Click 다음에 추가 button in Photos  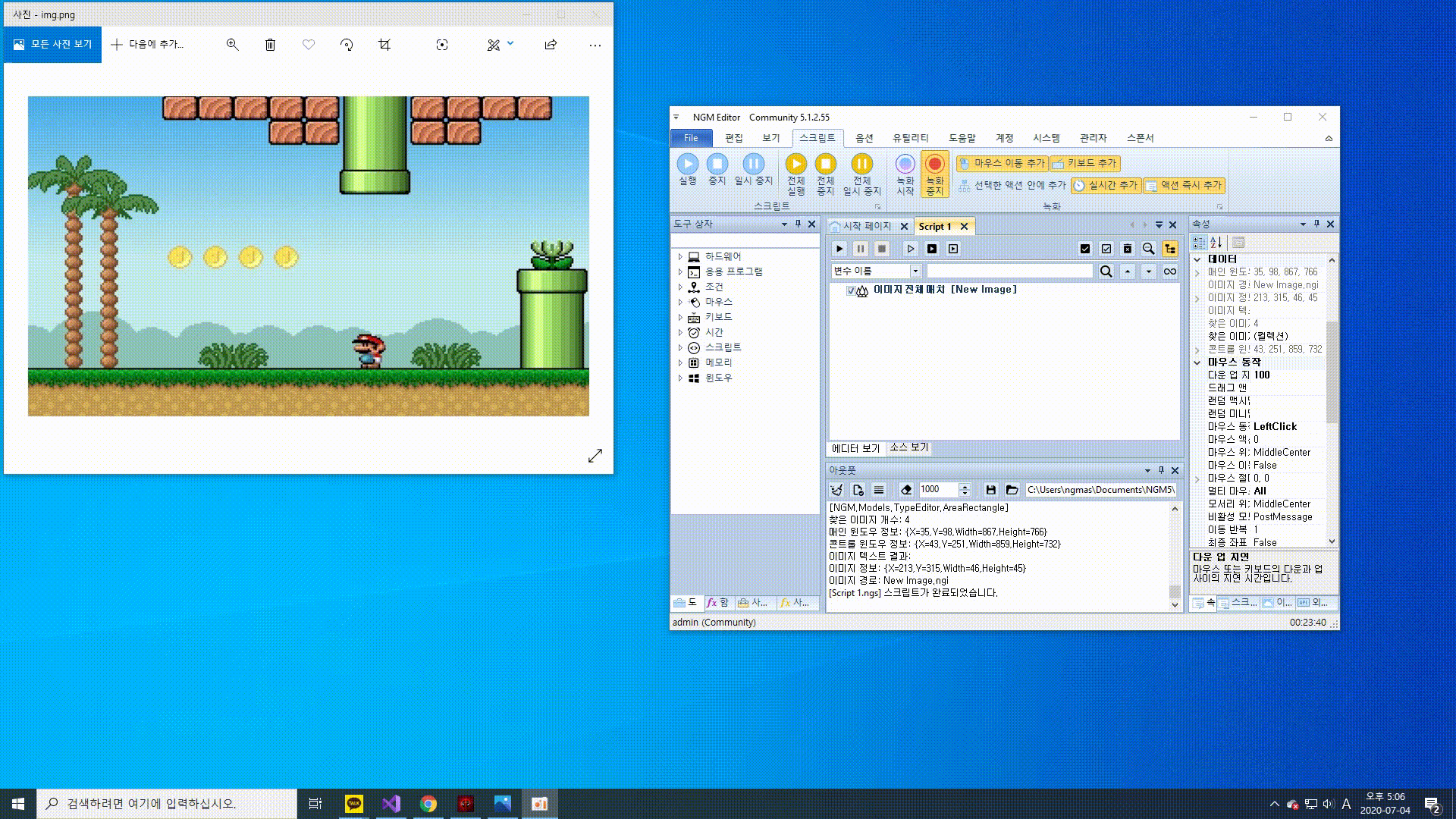[147, 45]
